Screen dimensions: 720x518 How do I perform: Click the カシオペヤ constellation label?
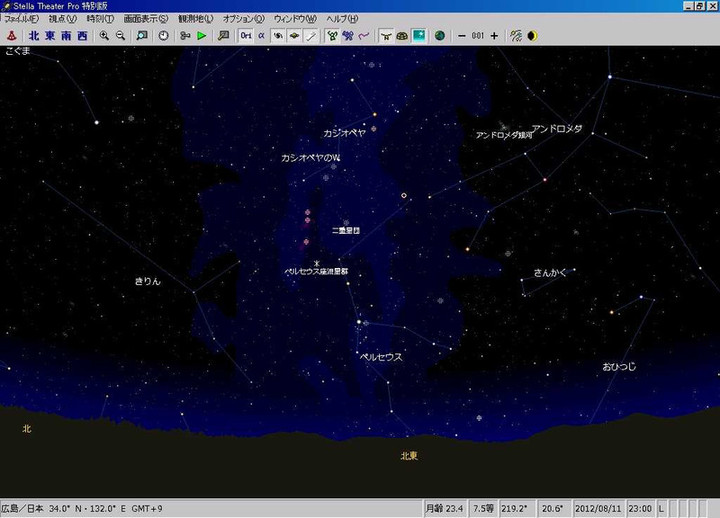click(x=344, y=133)
